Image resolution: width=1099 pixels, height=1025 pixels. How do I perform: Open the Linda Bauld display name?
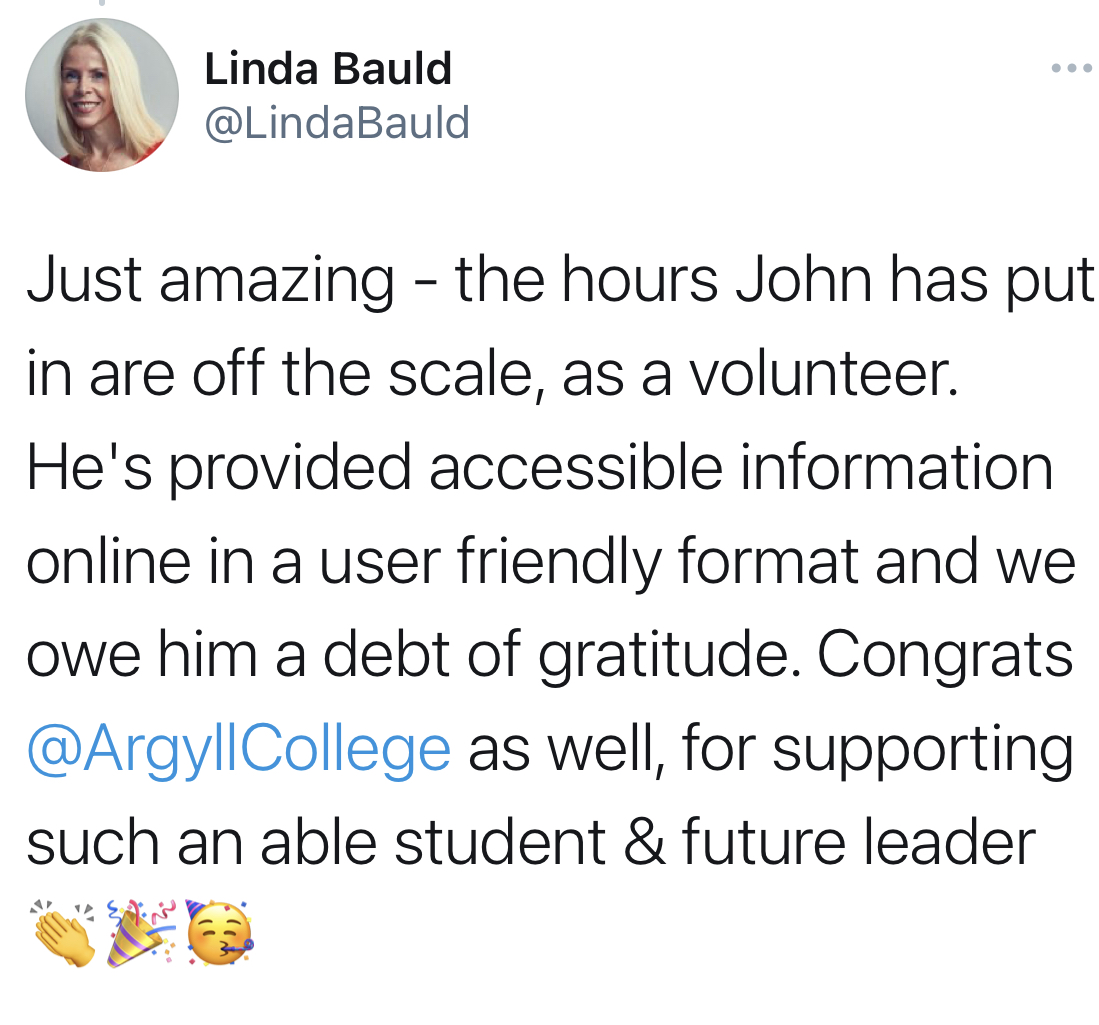(x=328, y=69)
